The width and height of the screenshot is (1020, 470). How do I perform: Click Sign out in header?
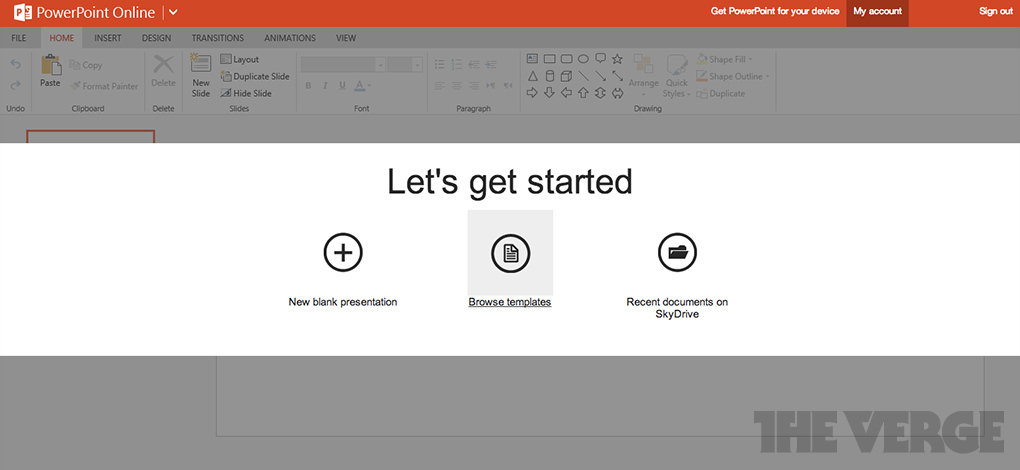(995, 12)
